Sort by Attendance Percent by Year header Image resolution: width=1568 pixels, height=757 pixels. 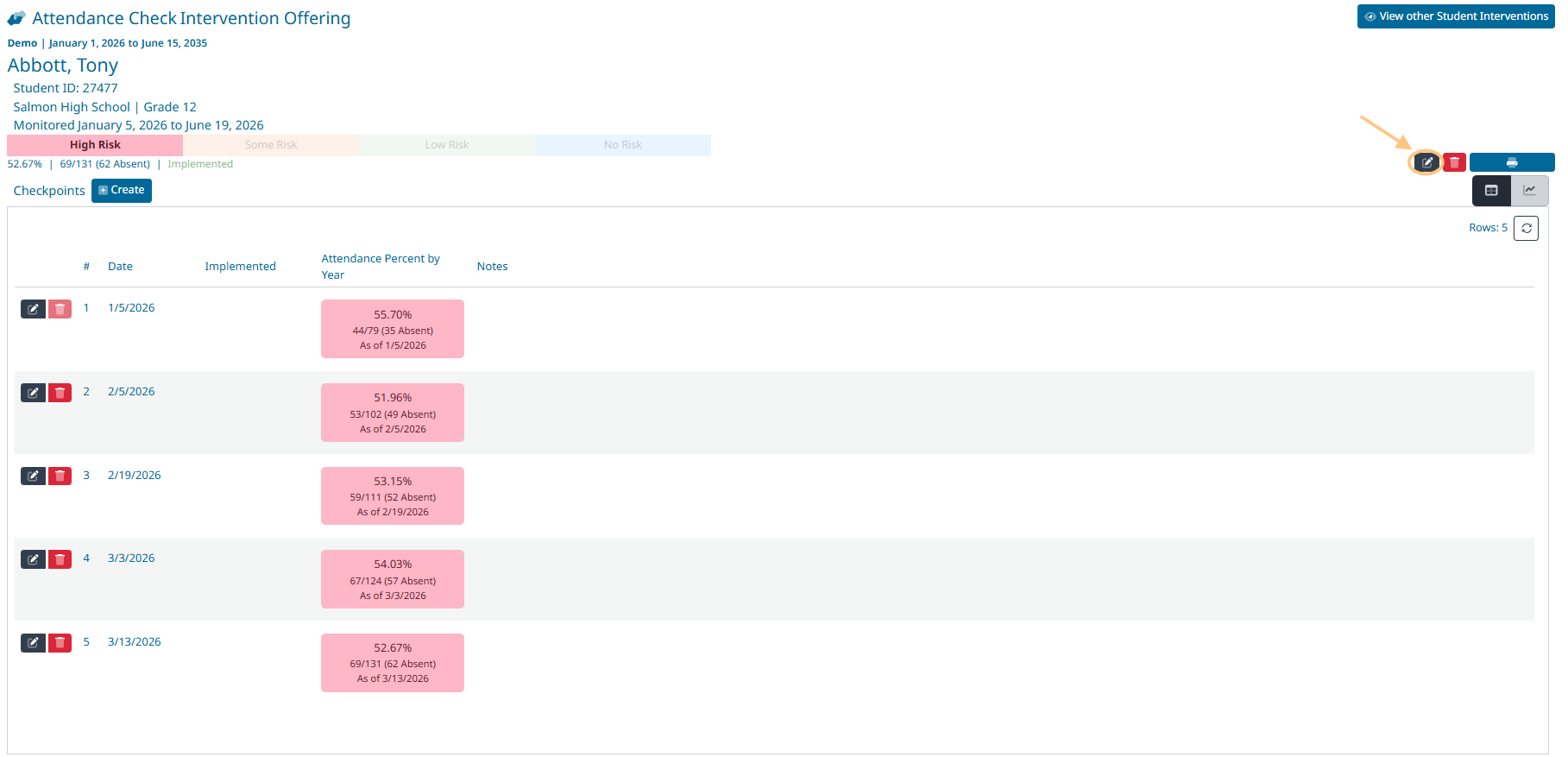pos(380,267)
